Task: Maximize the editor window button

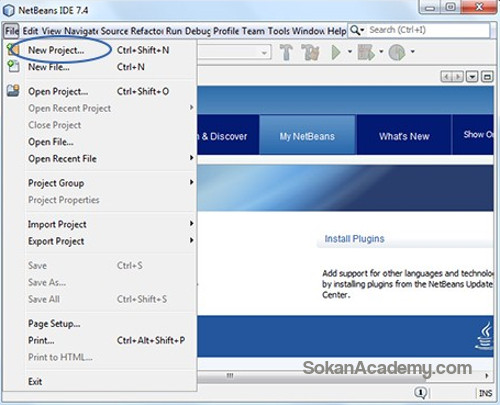Action: pos(487,77)
